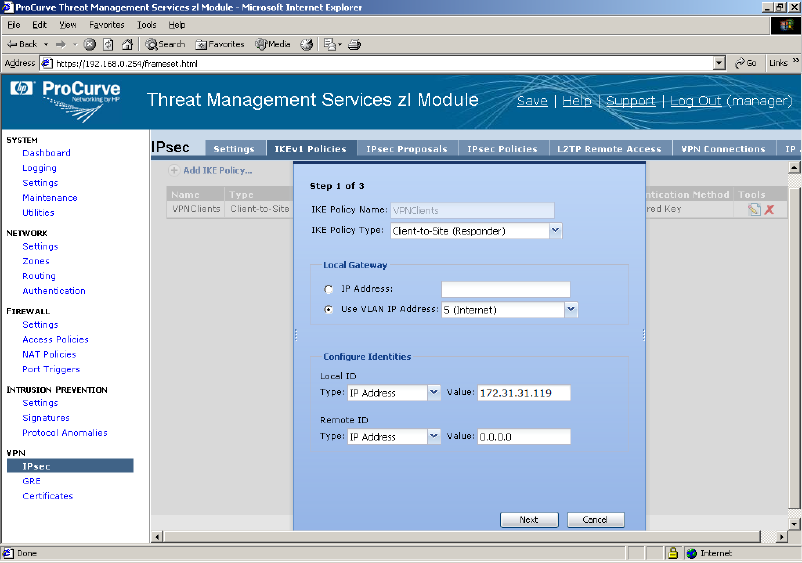This screenshot has height=563, width=802.
Task: Open the Favorites menu
Action: [106, 25]
